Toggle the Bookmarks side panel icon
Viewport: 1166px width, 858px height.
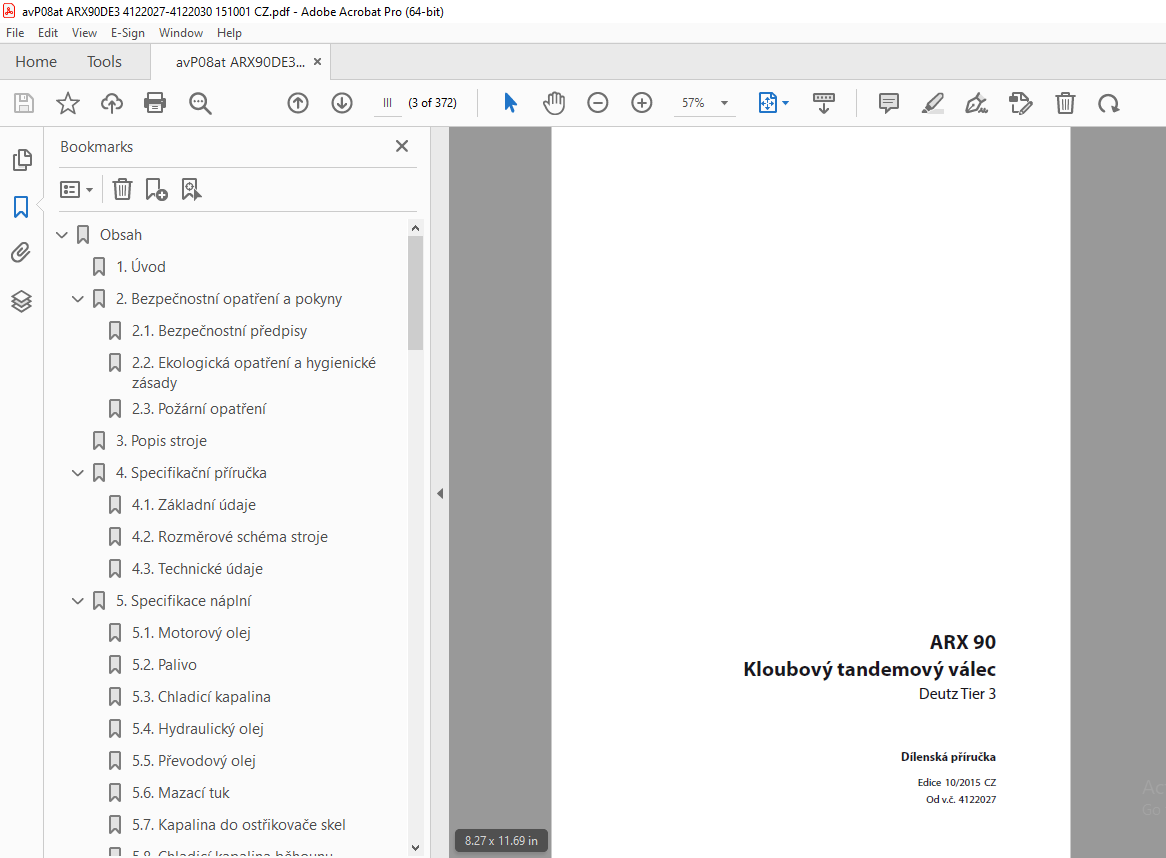[21, 207]
